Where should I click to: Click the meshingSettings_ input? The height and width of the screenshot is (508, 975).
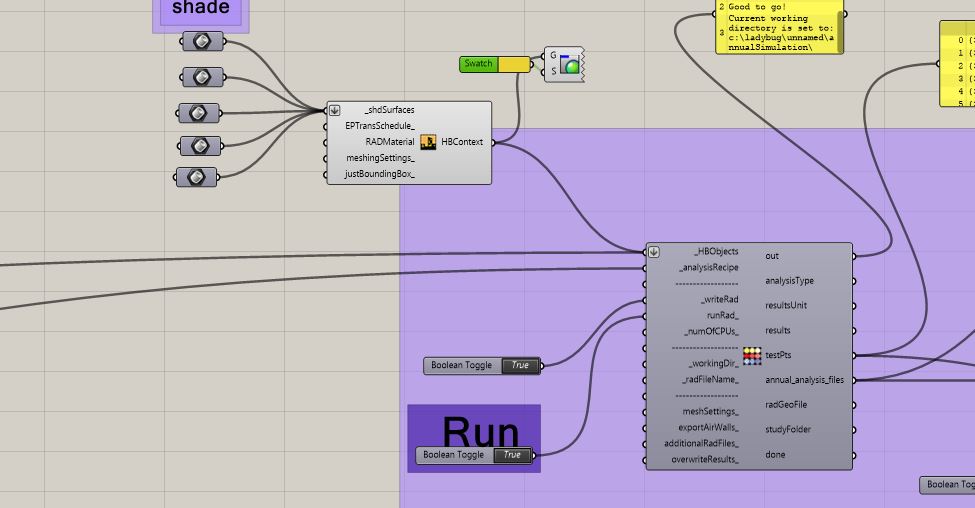pos(381,159)
